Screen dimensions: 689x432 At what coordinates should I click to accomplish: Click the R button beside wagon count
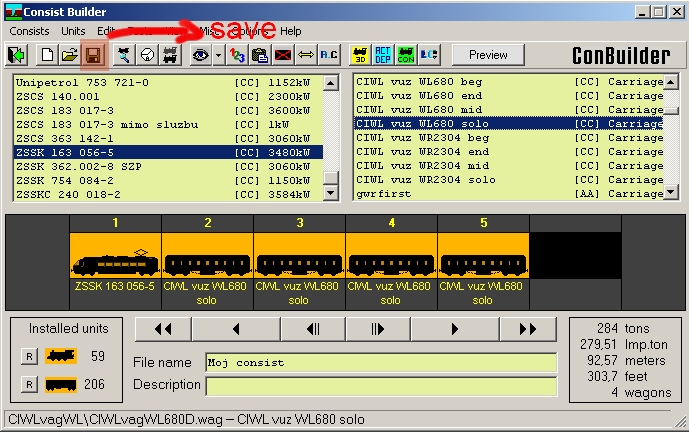29,385
